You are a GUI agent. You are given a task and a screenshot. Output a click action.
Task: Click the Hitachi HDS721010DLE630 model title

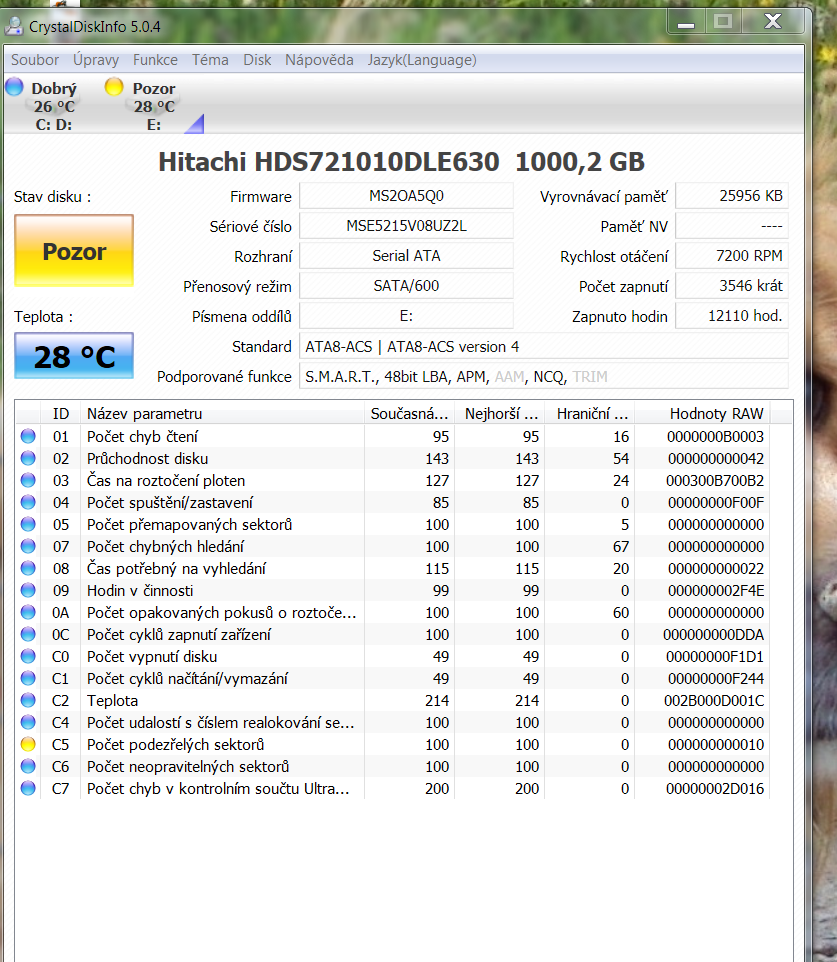click(x=401, y=162)
